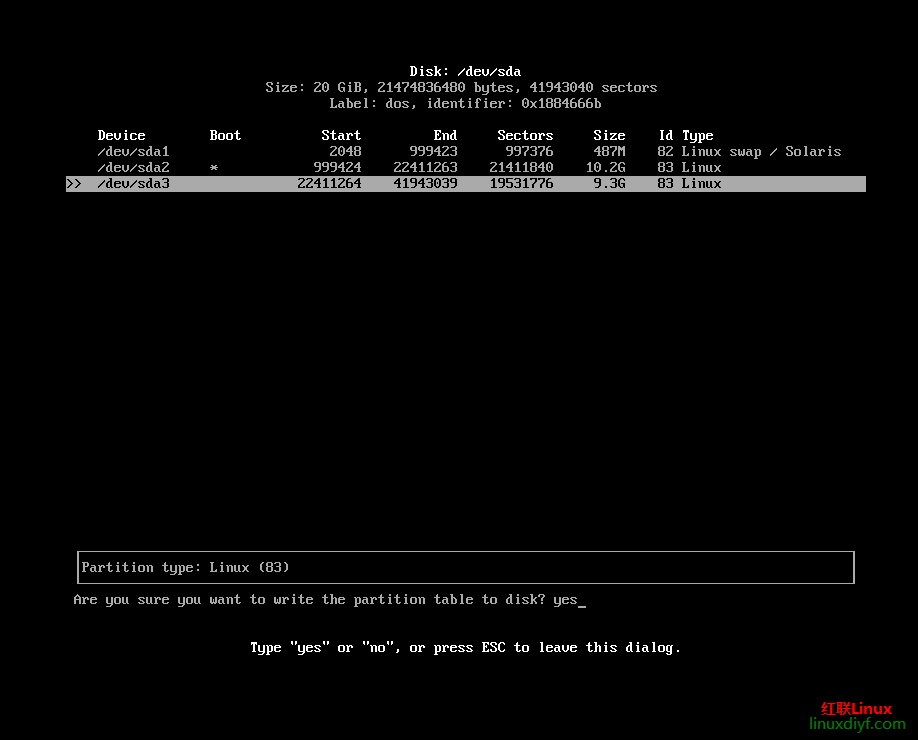Click the "Disk: /dev/sda" title

465,72
